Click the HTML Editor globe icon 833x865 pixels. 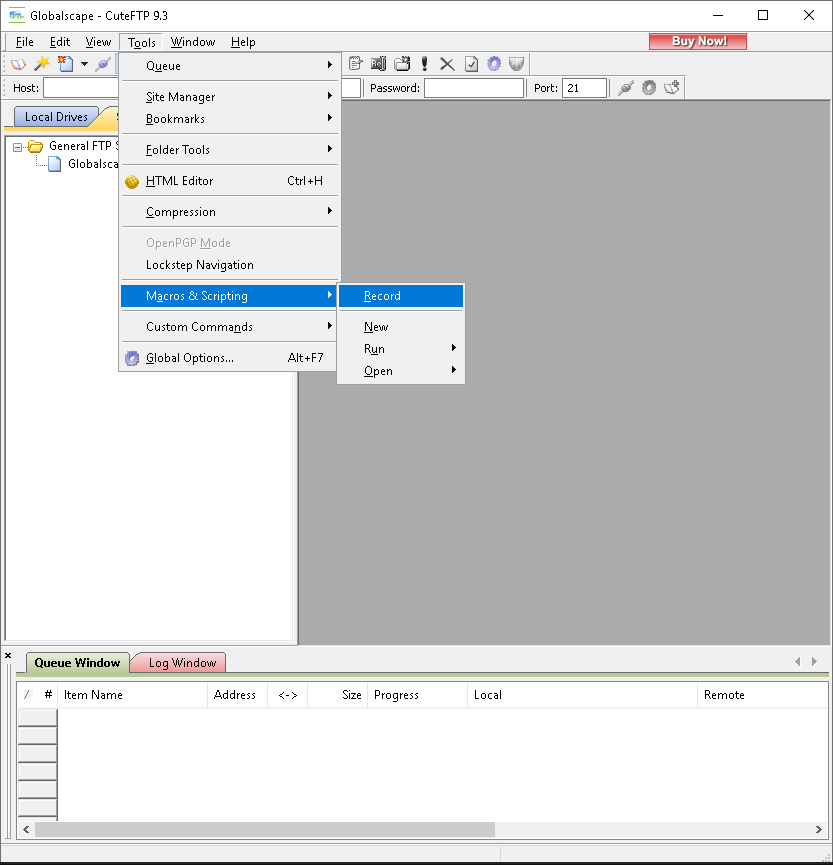click(x=132, y=181)
